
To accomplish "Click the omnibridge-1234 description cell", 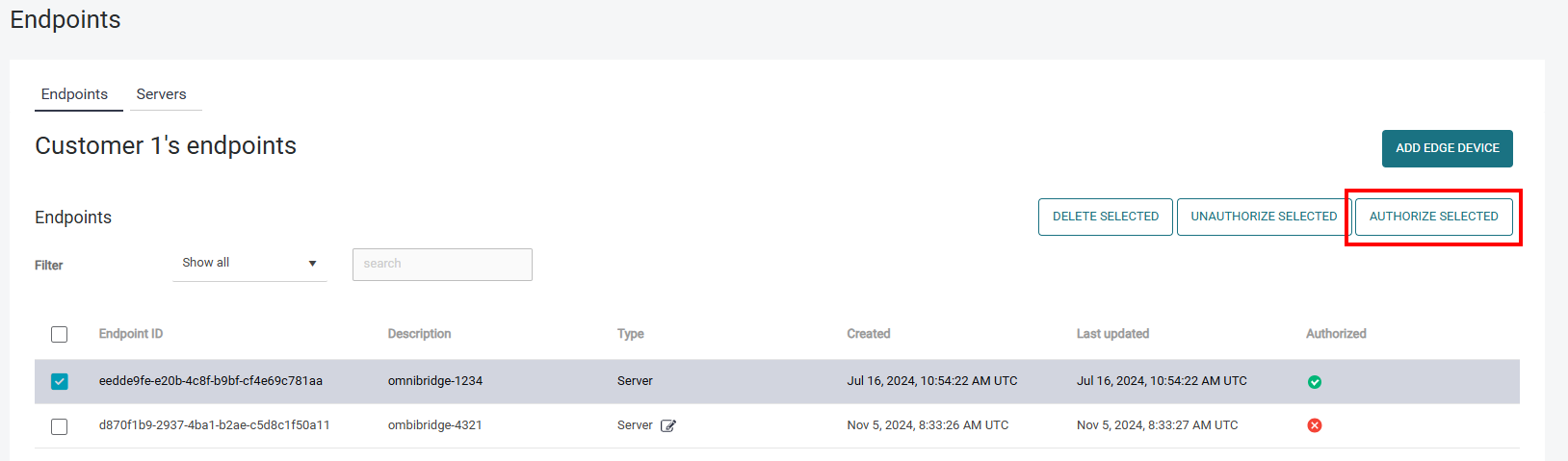I will point(435,381).
